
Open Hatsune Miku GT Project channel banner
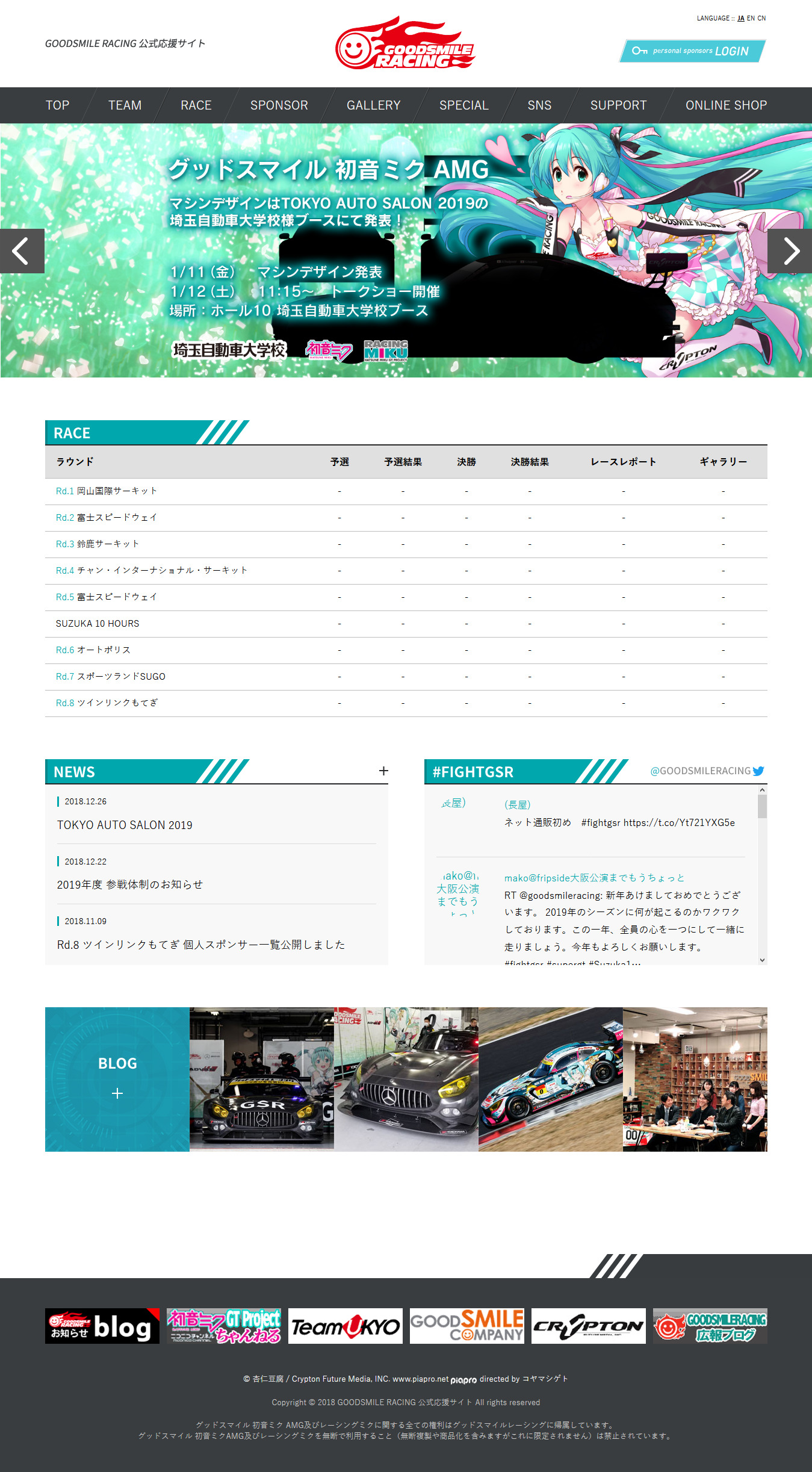[x=224, y=1326]
